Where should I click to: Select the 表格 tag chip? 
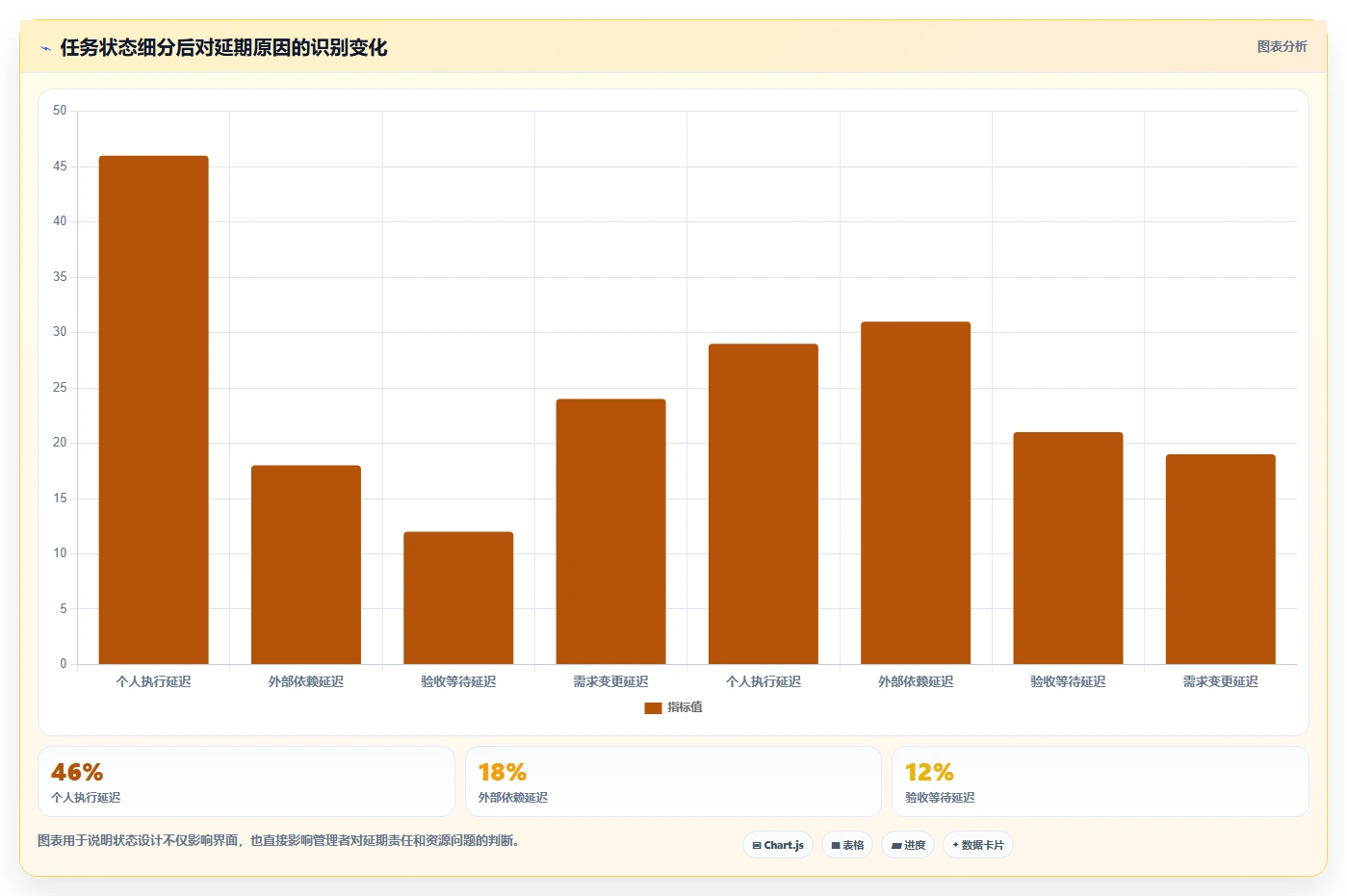847,845
